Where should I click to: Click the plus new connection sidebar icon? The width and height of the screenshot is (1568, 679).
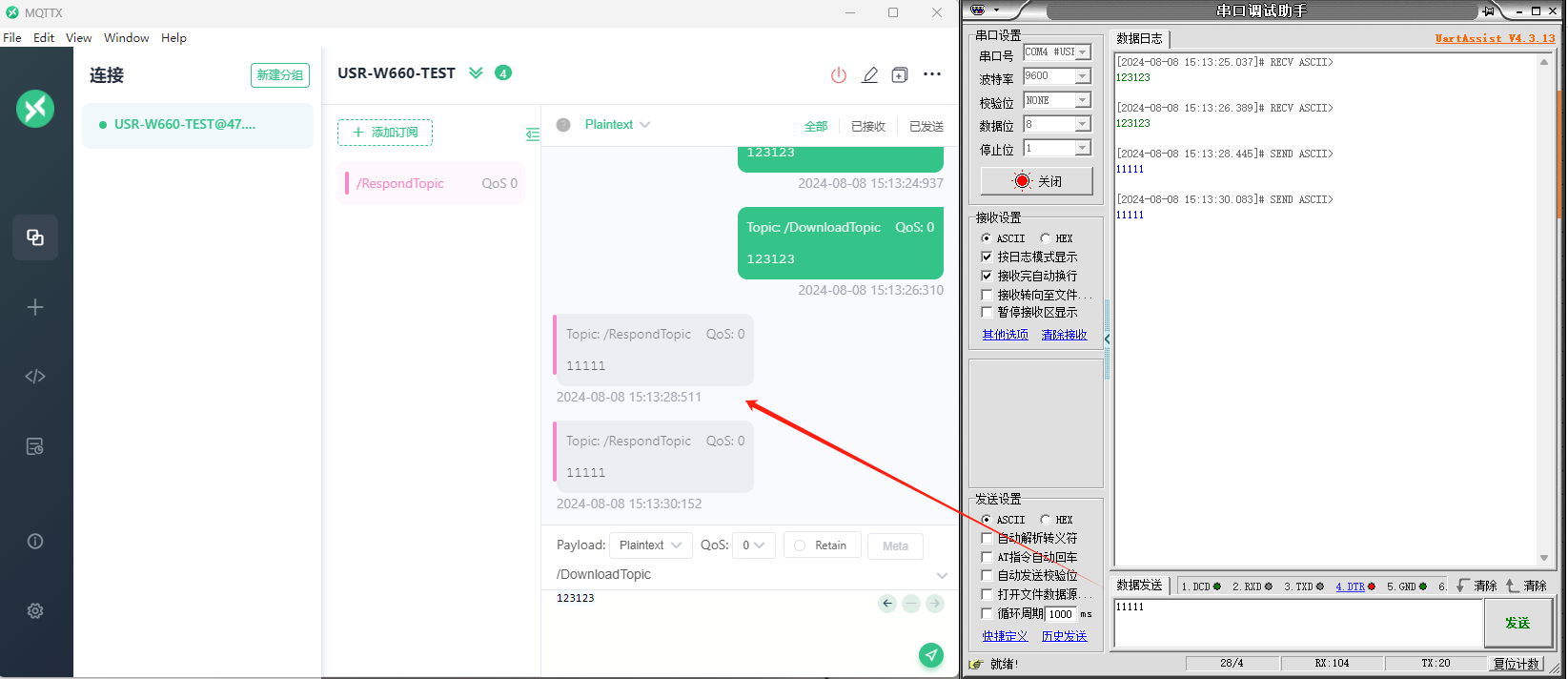click(x=35, y=307)
